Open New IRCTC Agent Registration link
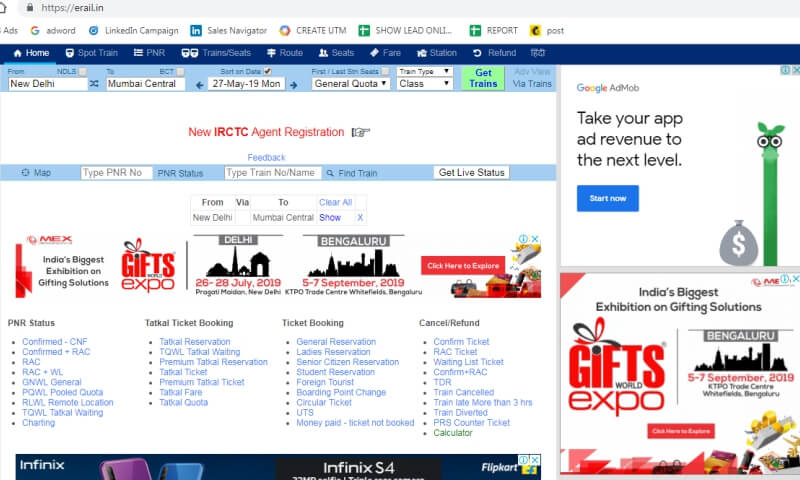Viewport: 800px width, 480px height. click(x=266, y=132)
